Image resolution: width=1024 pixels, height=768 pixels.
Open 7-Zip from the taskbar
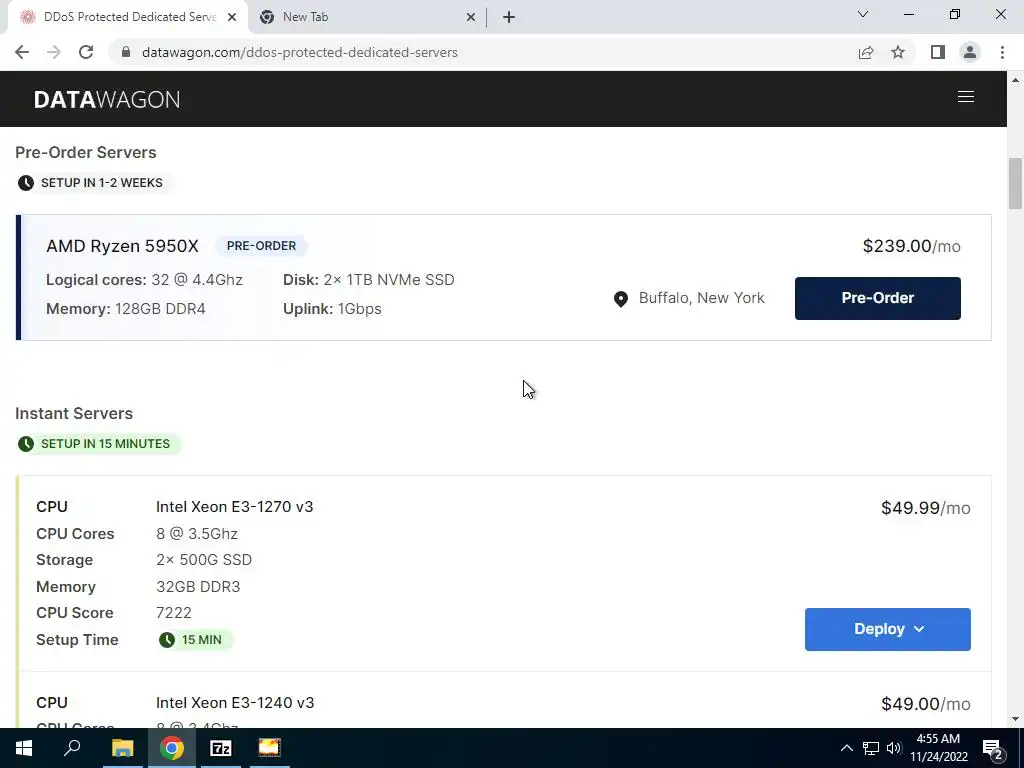pos(221,748)
